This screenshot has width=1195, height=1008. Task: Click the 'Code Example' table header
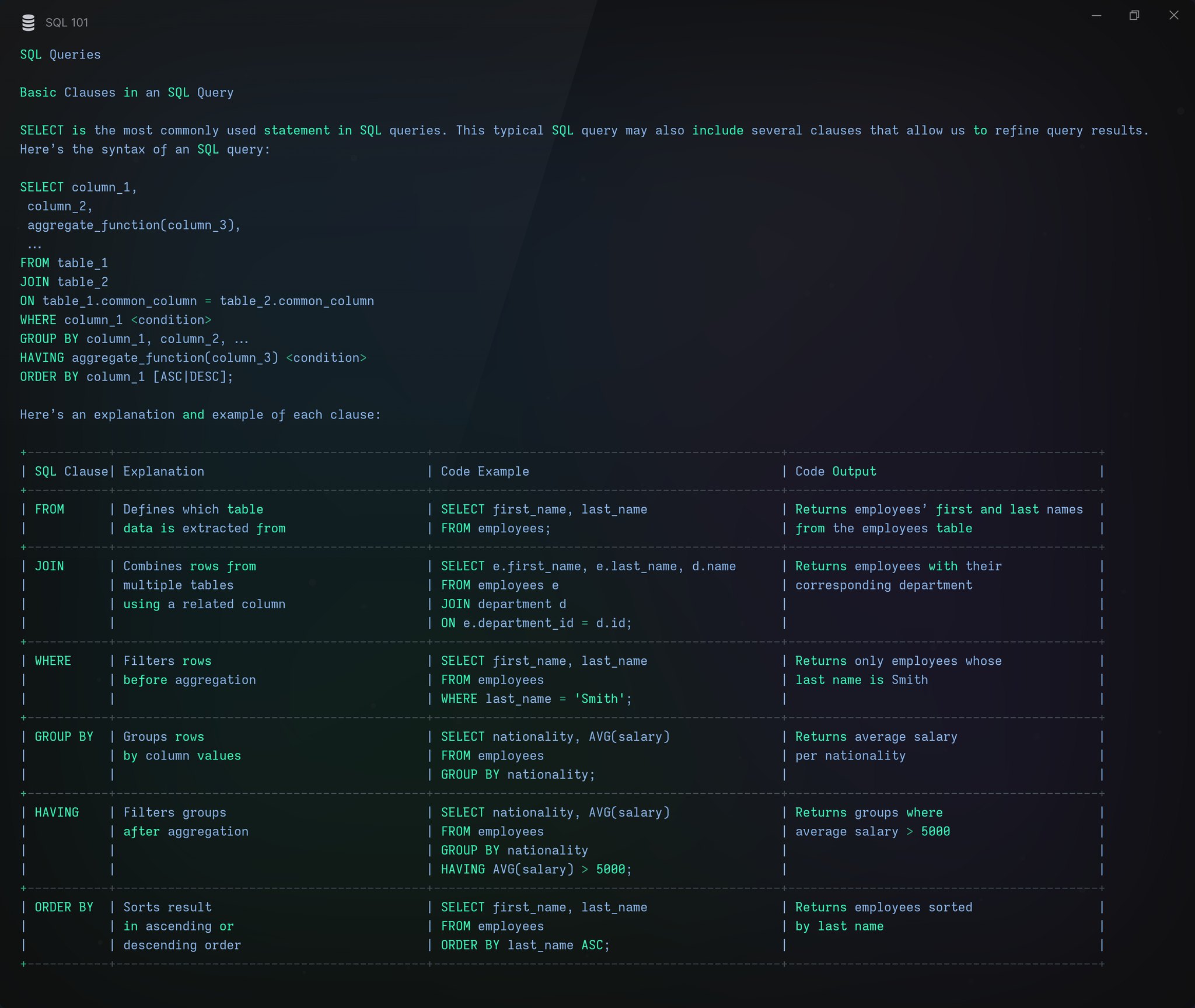485,472
